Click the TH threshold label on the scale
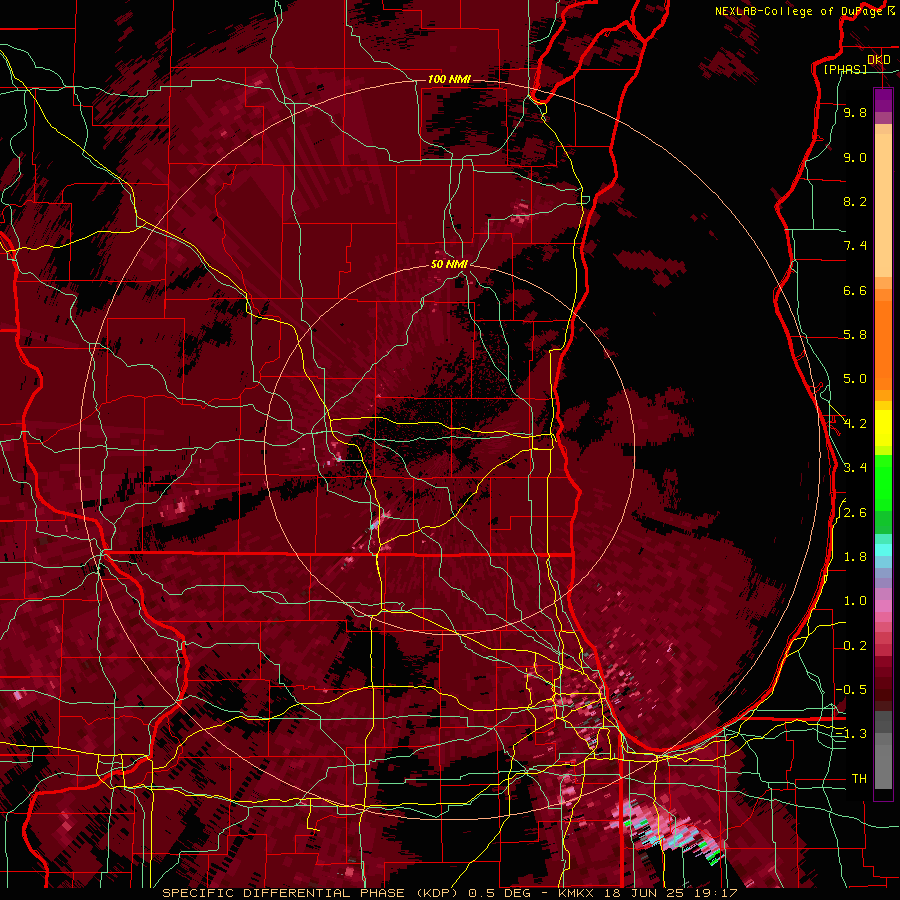The width and height of the screenshot is (900, 900). coord(859,779)
